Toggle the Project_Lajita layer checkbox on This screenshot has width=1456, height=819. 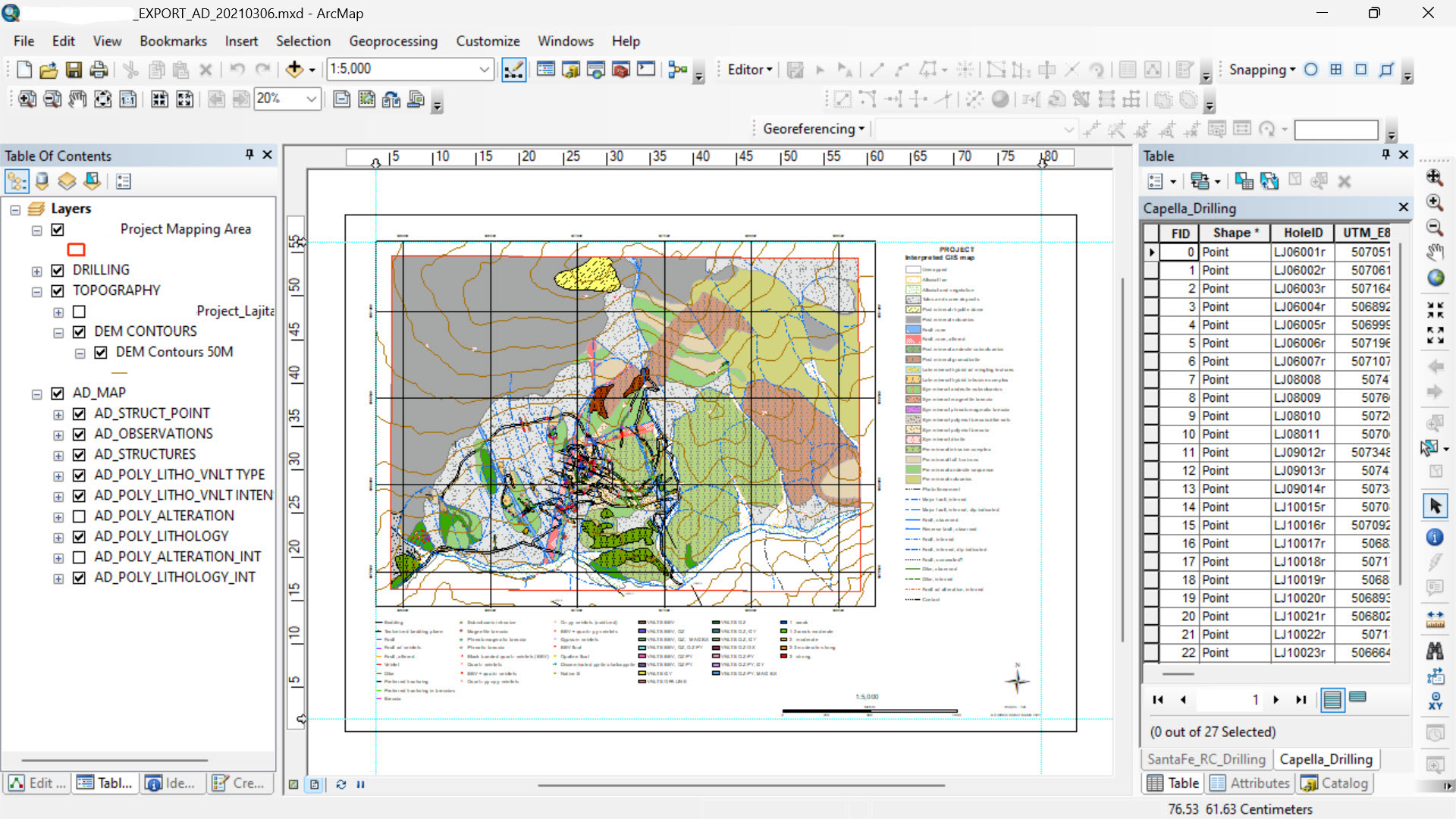pyautogui.click(x=79, y=312)
